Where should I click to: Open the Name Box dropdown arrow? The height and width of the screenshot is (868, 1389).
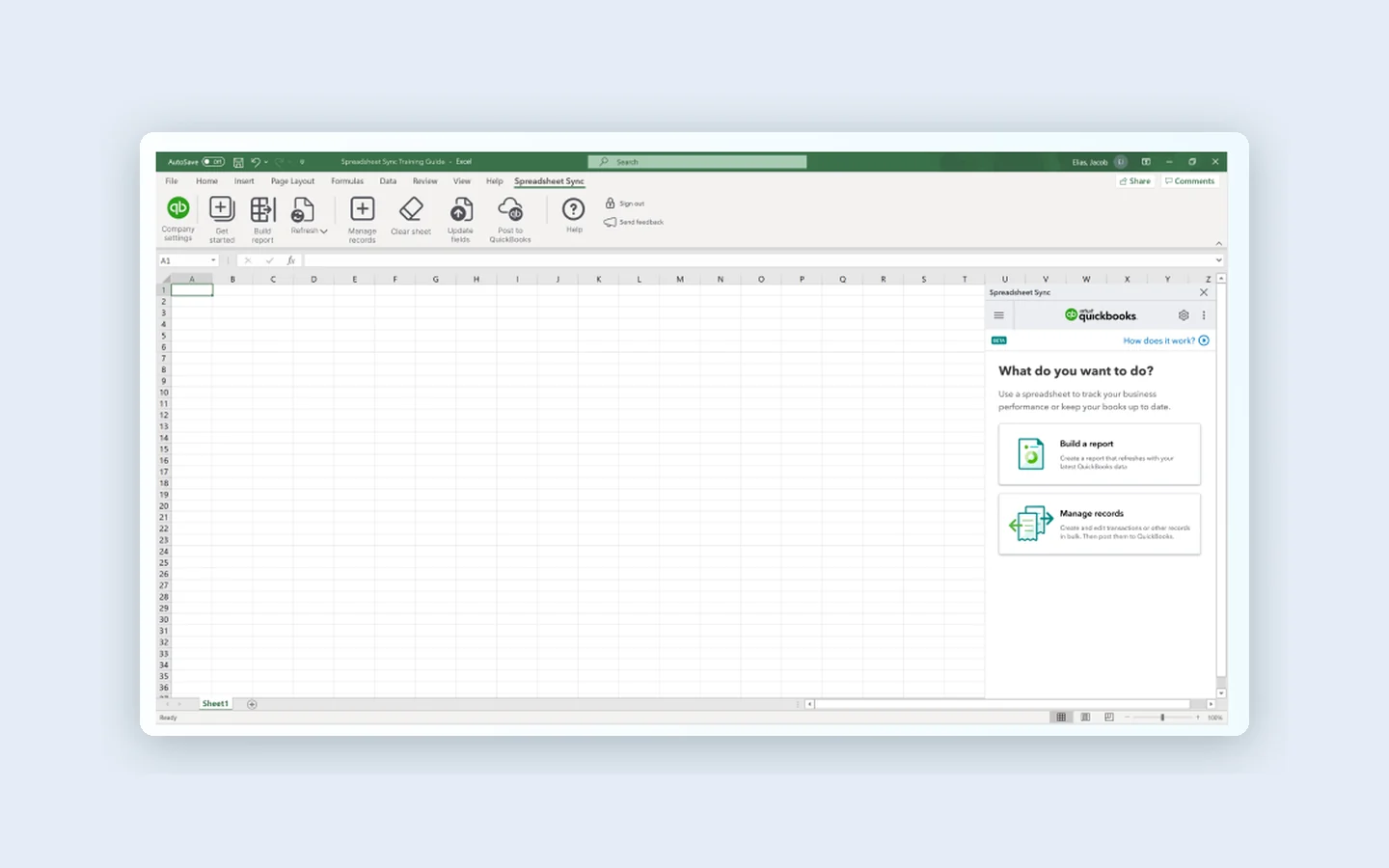[213, 260]
